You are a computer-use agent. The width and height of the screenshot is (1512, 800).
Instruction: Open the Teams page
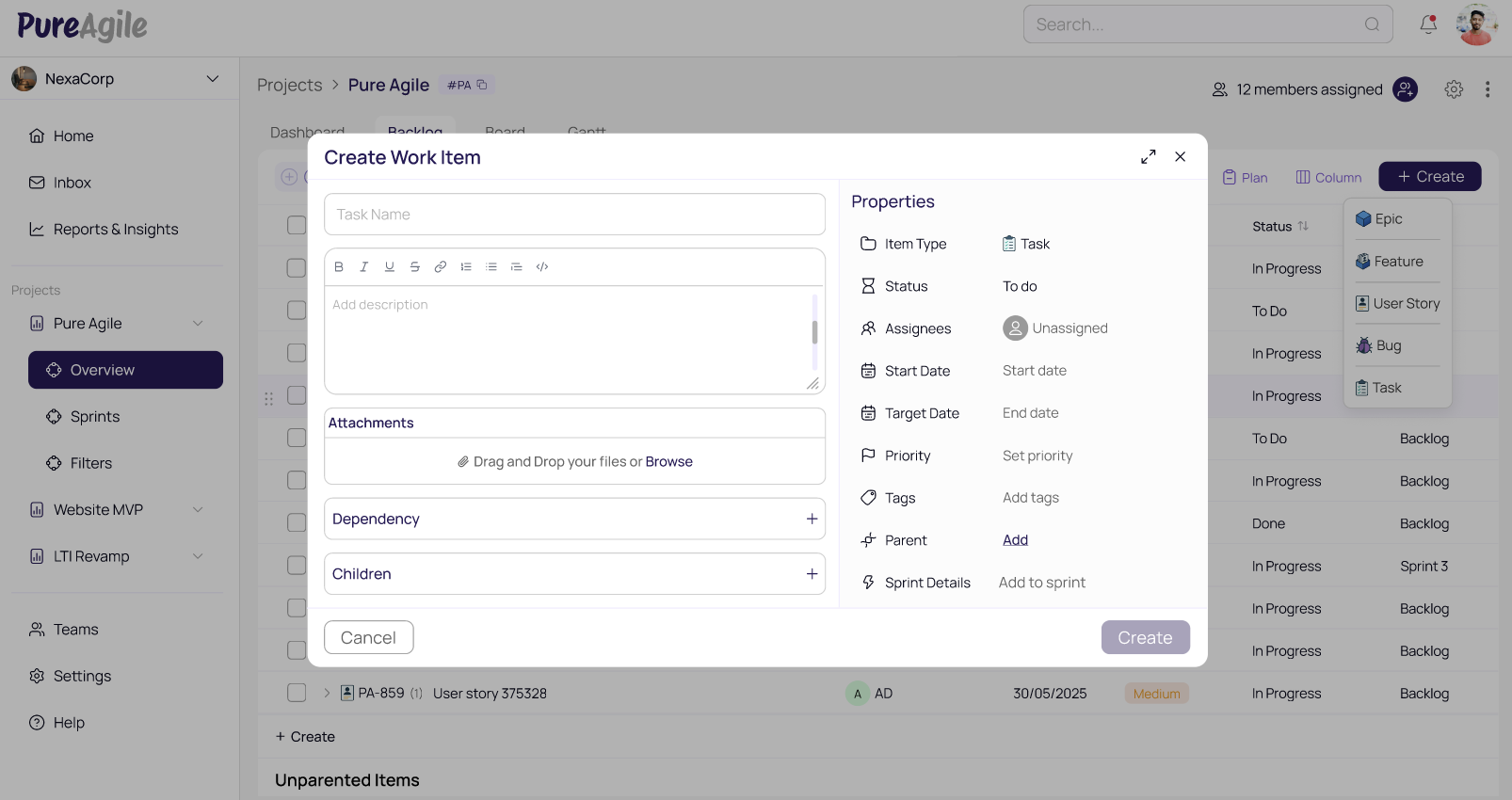(x=64, y=630)
